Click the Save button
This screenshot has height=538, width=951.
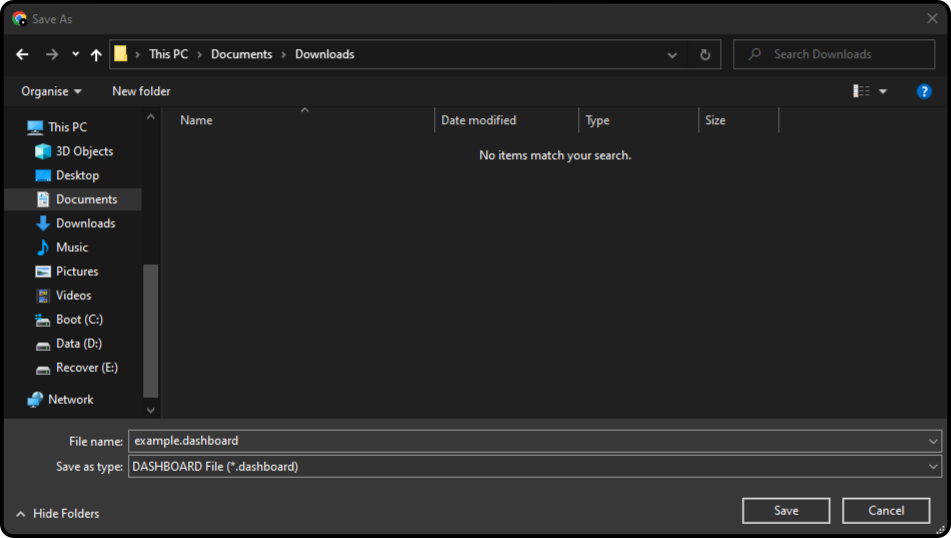pos(786,511)
